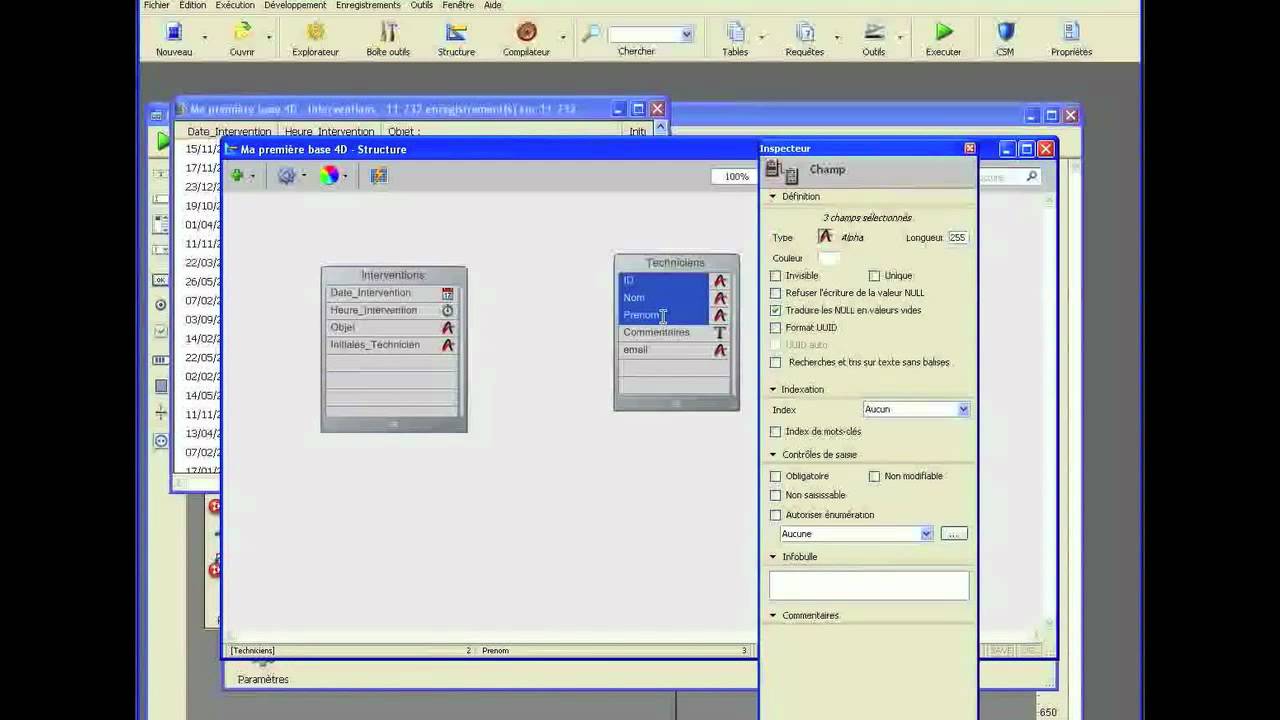Enable the Invisible checkbox
The height and width of the screenshot is (720, 1280).
point(775,276)
